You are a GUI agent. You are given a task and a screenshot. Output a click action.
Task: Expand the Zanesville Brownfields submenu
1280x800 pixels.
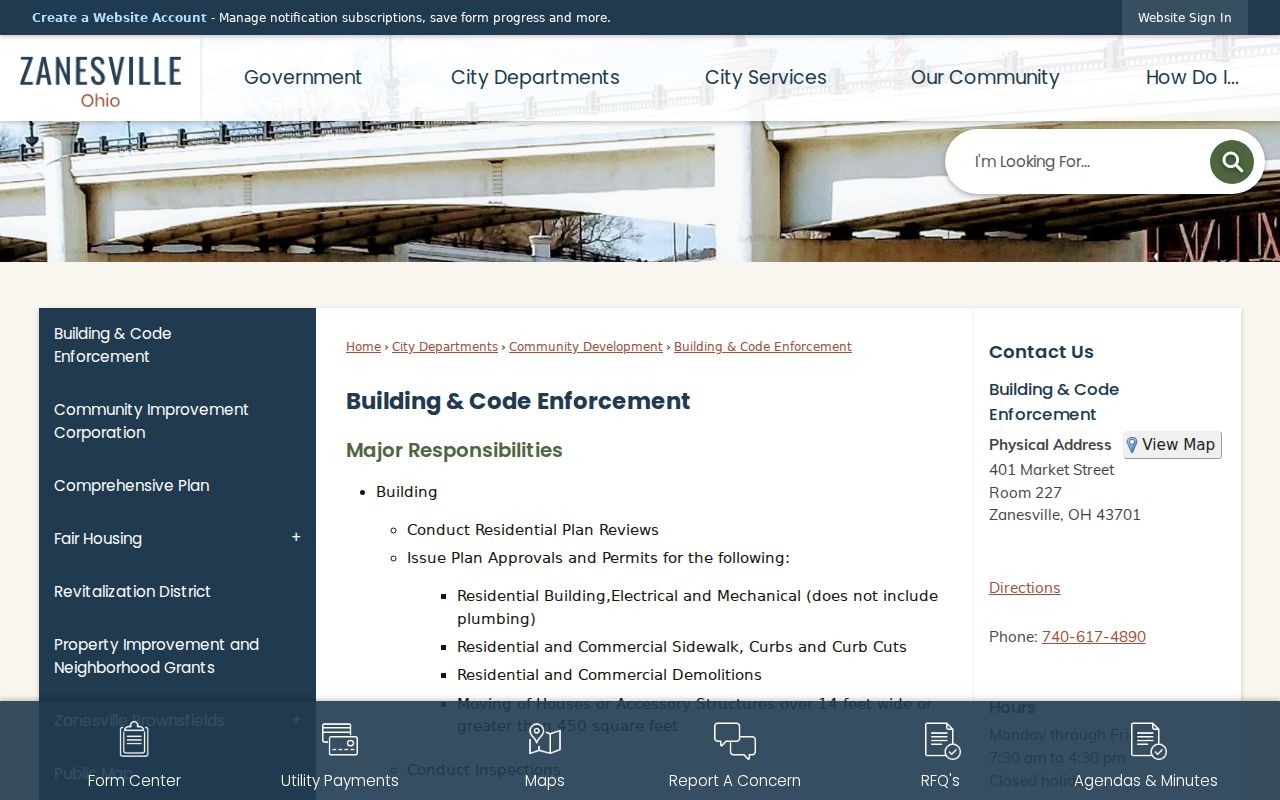(x=296, y=720)
